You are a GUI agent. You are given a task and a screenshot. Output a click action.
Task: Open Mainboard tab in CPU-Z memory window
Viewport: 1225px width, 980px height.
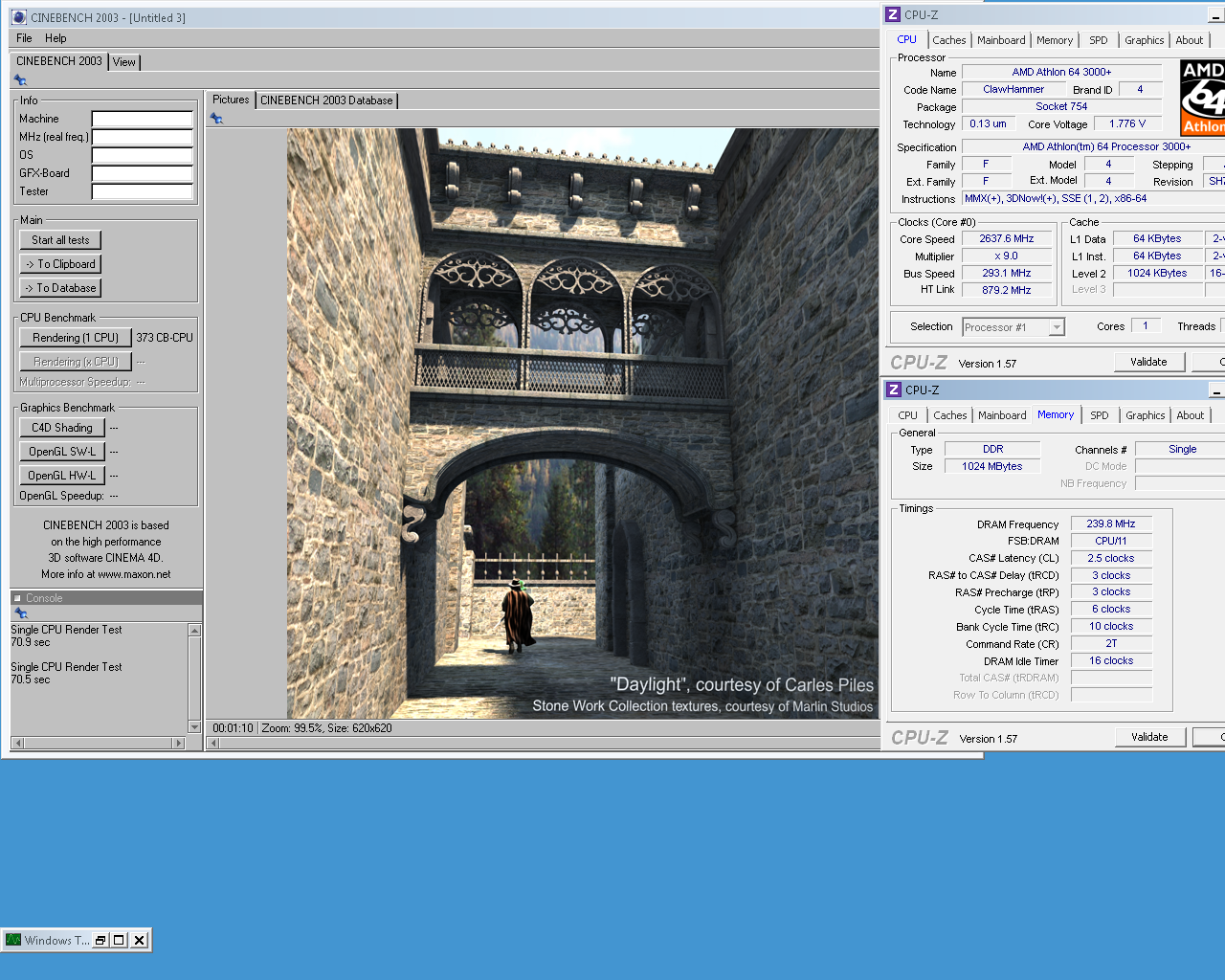pos(1002,415)
